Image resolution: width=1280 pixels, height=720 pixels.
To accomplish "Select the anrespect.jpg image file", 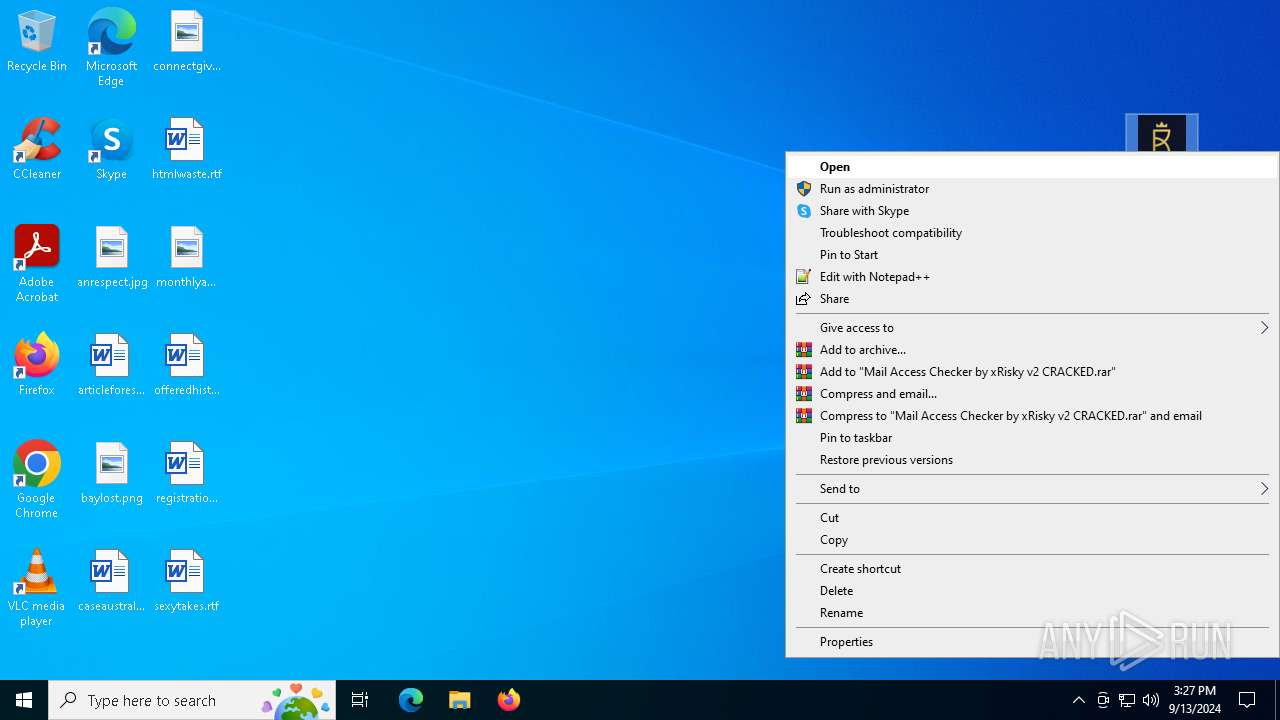I will [112, 258].
